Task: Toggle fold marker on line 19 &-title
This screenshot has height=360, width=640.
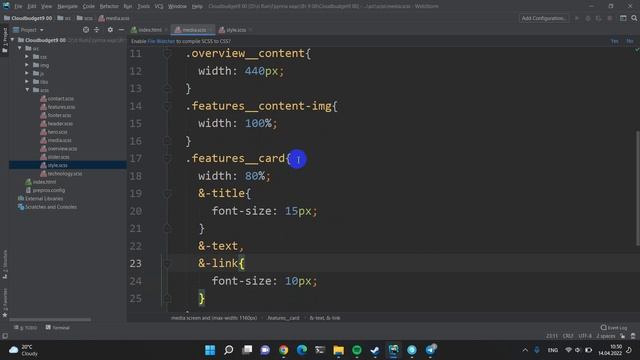Action: click(x=167, y=193)
